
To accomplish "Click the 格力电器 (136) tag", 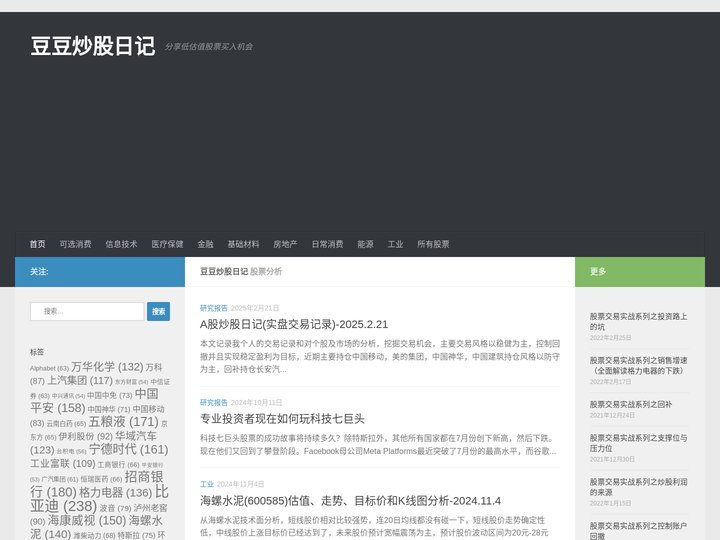I will point(116,493).
